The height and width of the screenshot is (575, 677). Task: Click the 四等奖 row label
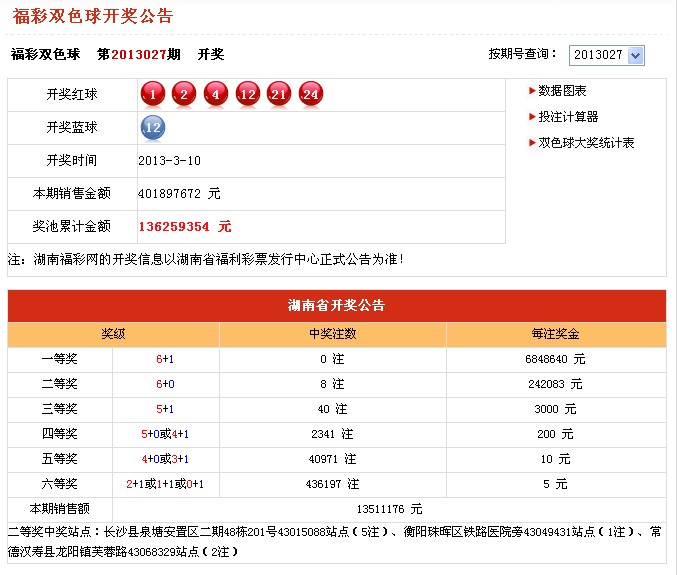tap(60, 434)
